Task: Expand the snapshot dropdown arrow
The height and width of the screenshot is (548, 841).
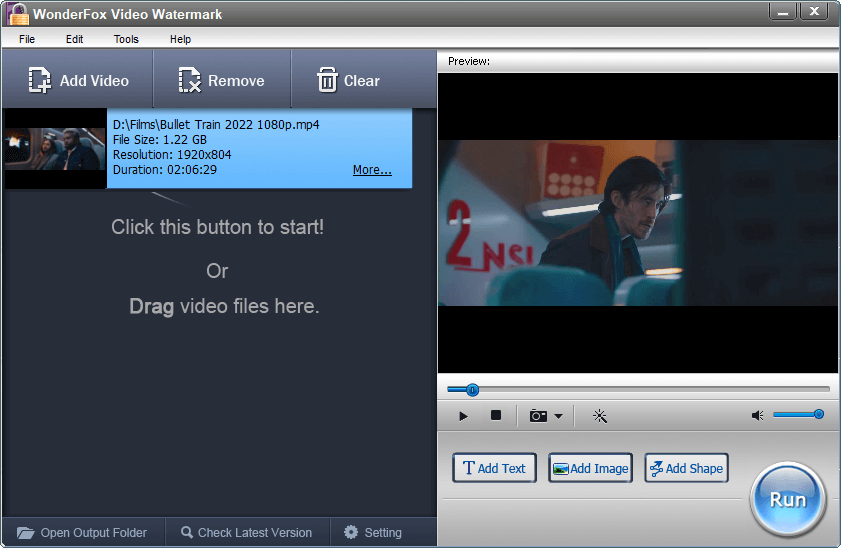Action: [558, 416]
